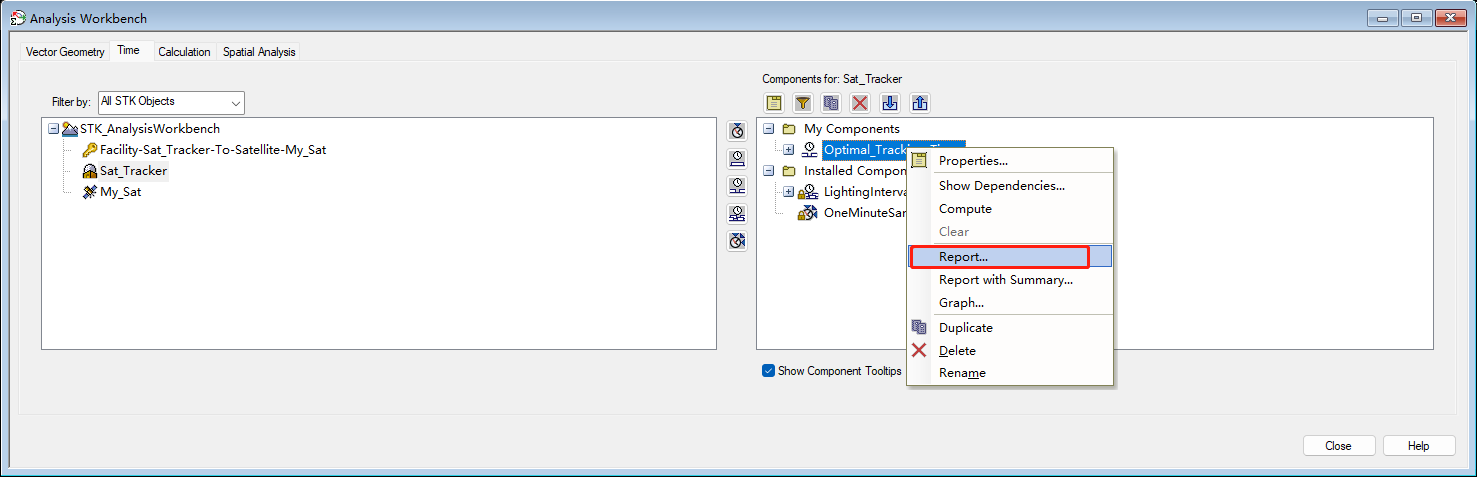Click the blue up-arrow export icon
Image resolution: width=1477 pixels, height=477 pixels.
920,103
